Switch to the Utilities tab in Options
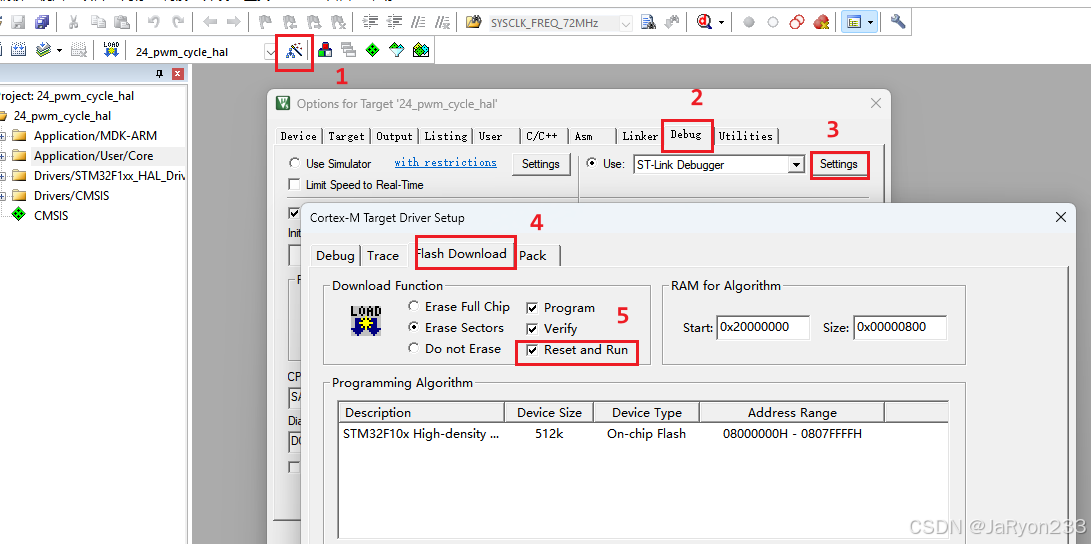The height and width of the screenshot is (544, 1091). (746, 136)
